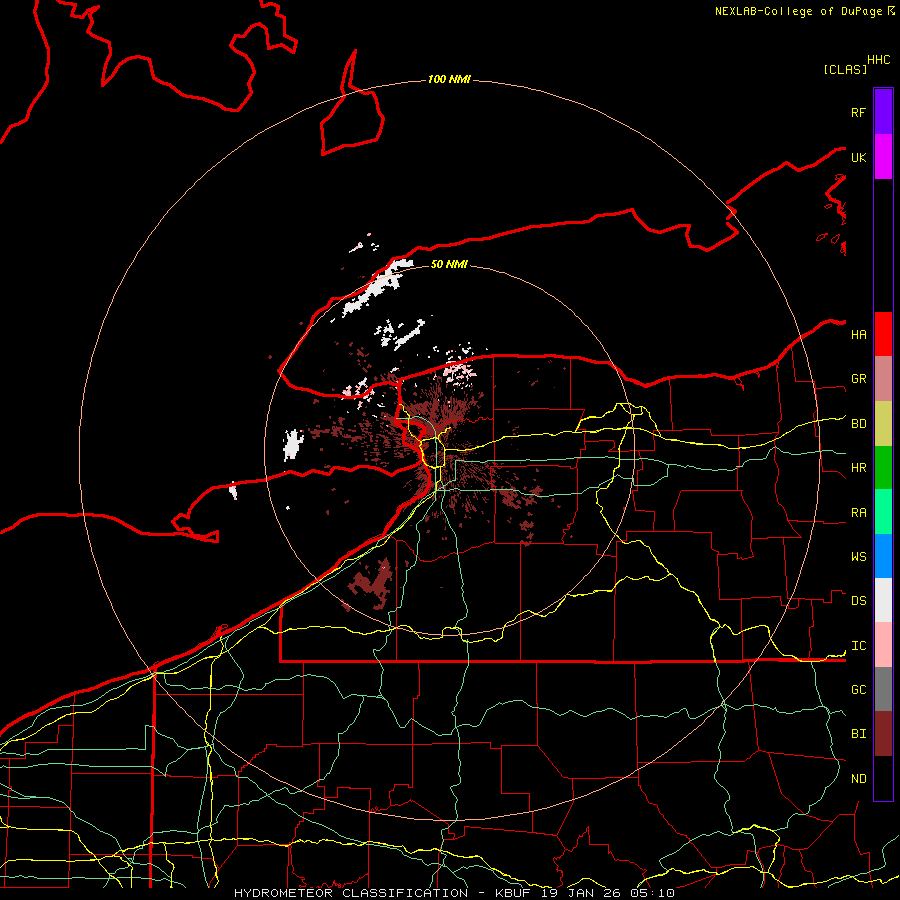Click the BD legend label
Image resolution: width=900 pixels, height=900 pixels.
coord(858,424)
